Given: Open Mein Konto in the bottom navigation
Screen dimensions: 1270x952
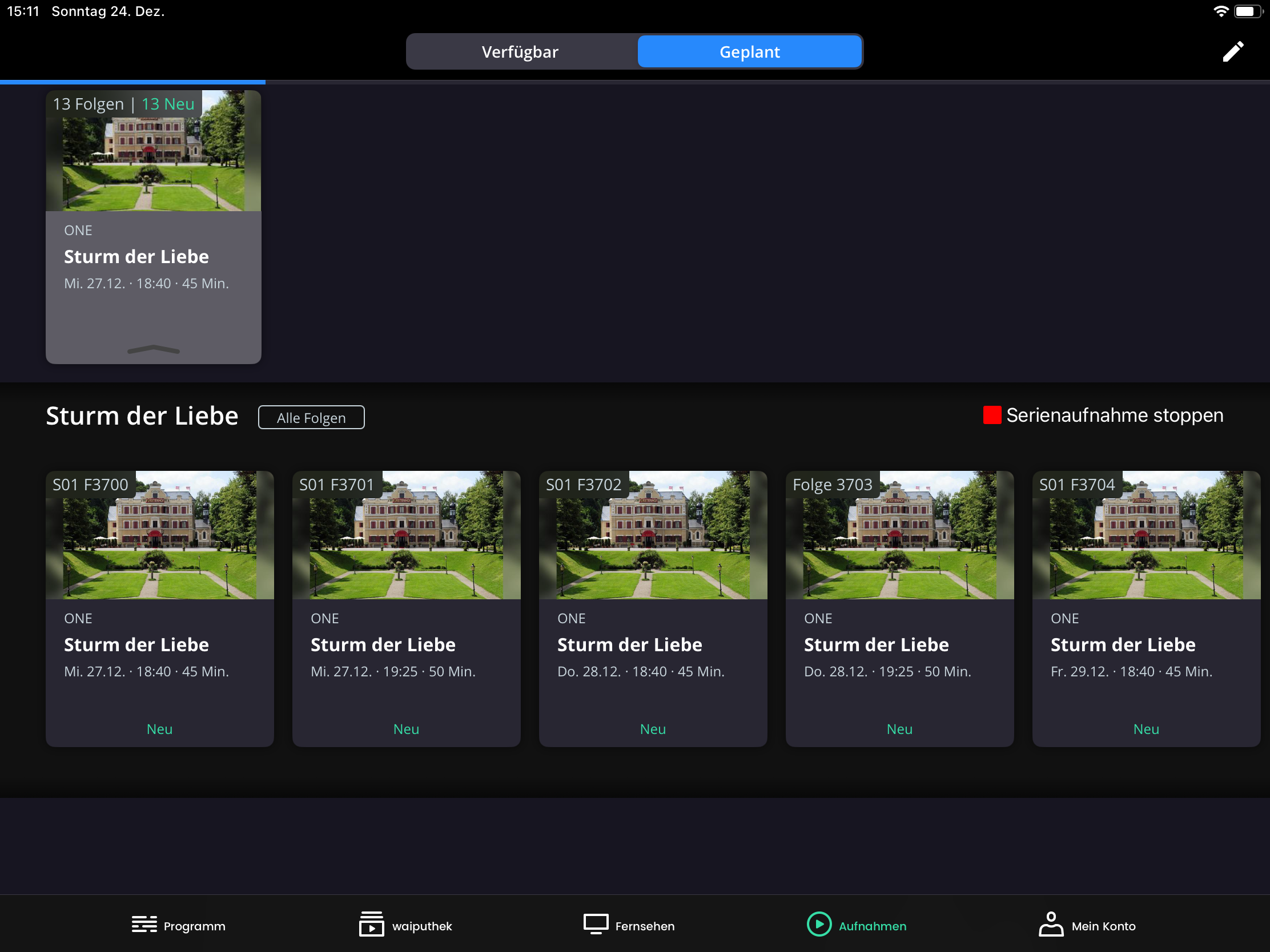Looking at the screenshot, I should click(x=1087, y=926).
